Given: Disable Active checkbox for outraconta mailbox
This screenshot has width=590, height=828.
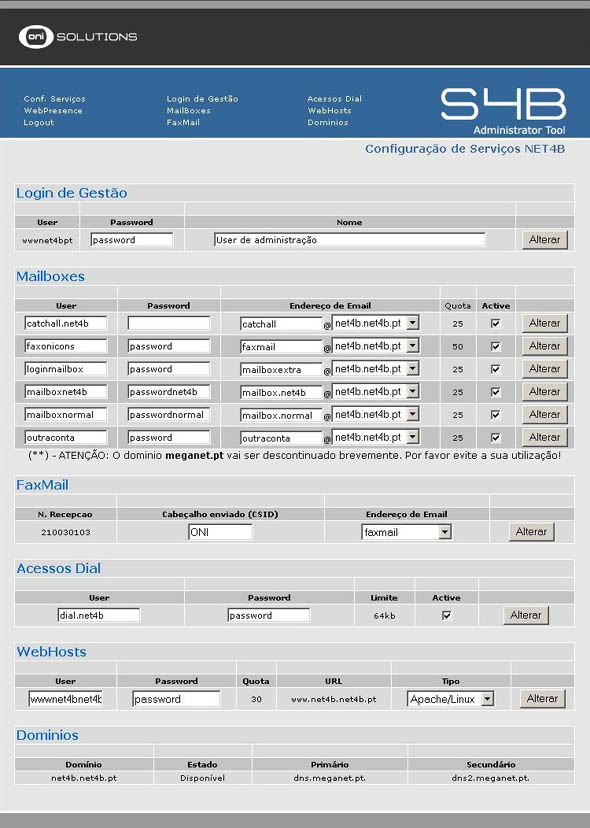Looking at the screenshot, I should click(x=495, y=437).
